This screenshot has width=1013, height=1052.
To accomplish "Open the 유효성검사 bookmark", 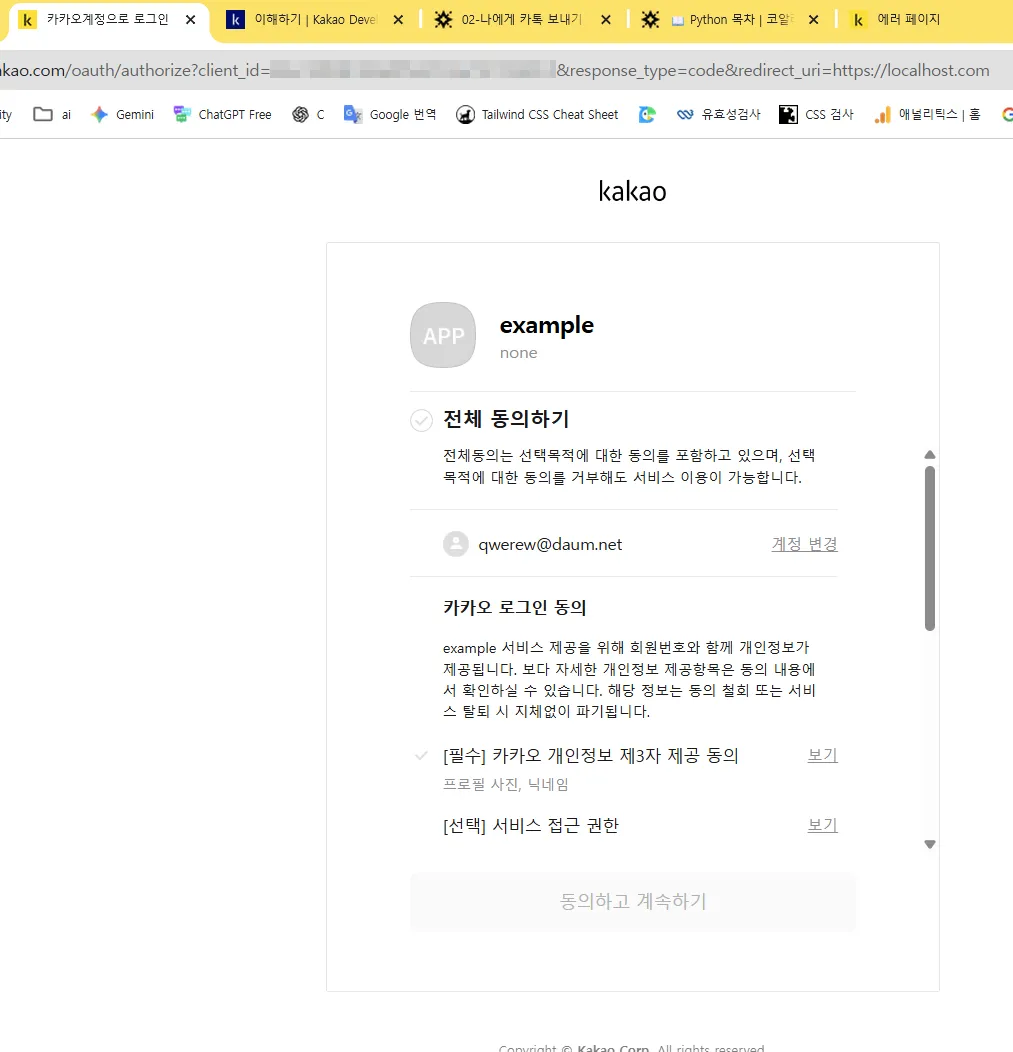I will [x=718, y=115].
